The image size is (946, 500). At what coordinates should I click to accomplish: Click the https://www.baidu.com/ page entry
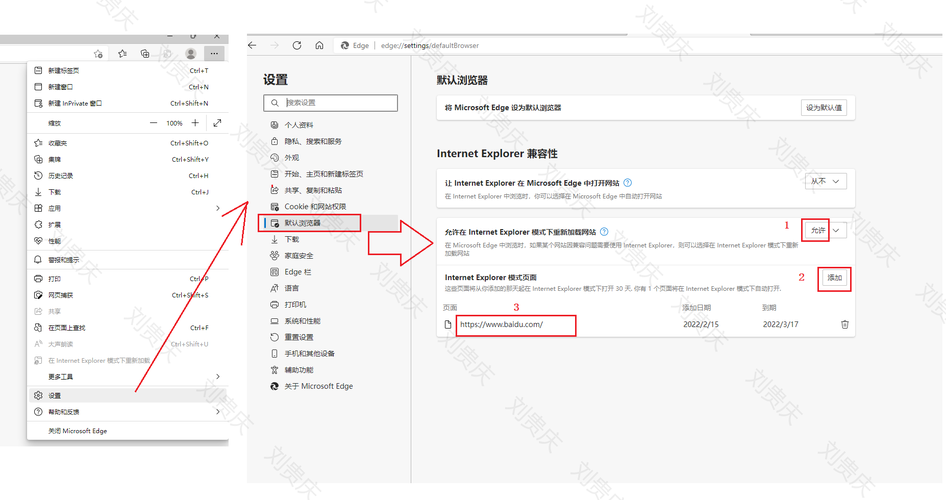pos(501,324)
